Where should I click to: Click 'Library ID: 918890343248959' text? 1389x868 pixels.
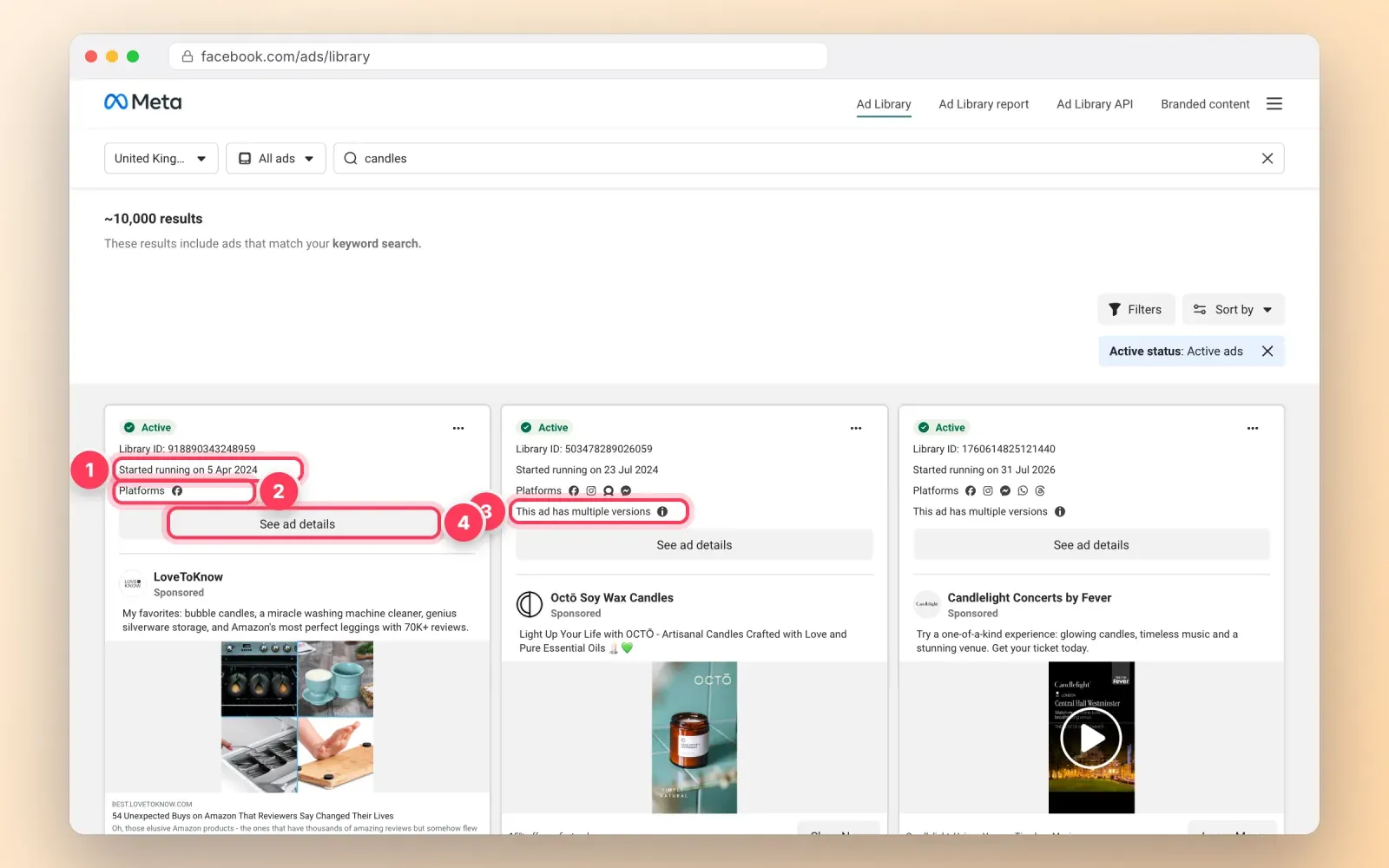[x=187, y=449]
